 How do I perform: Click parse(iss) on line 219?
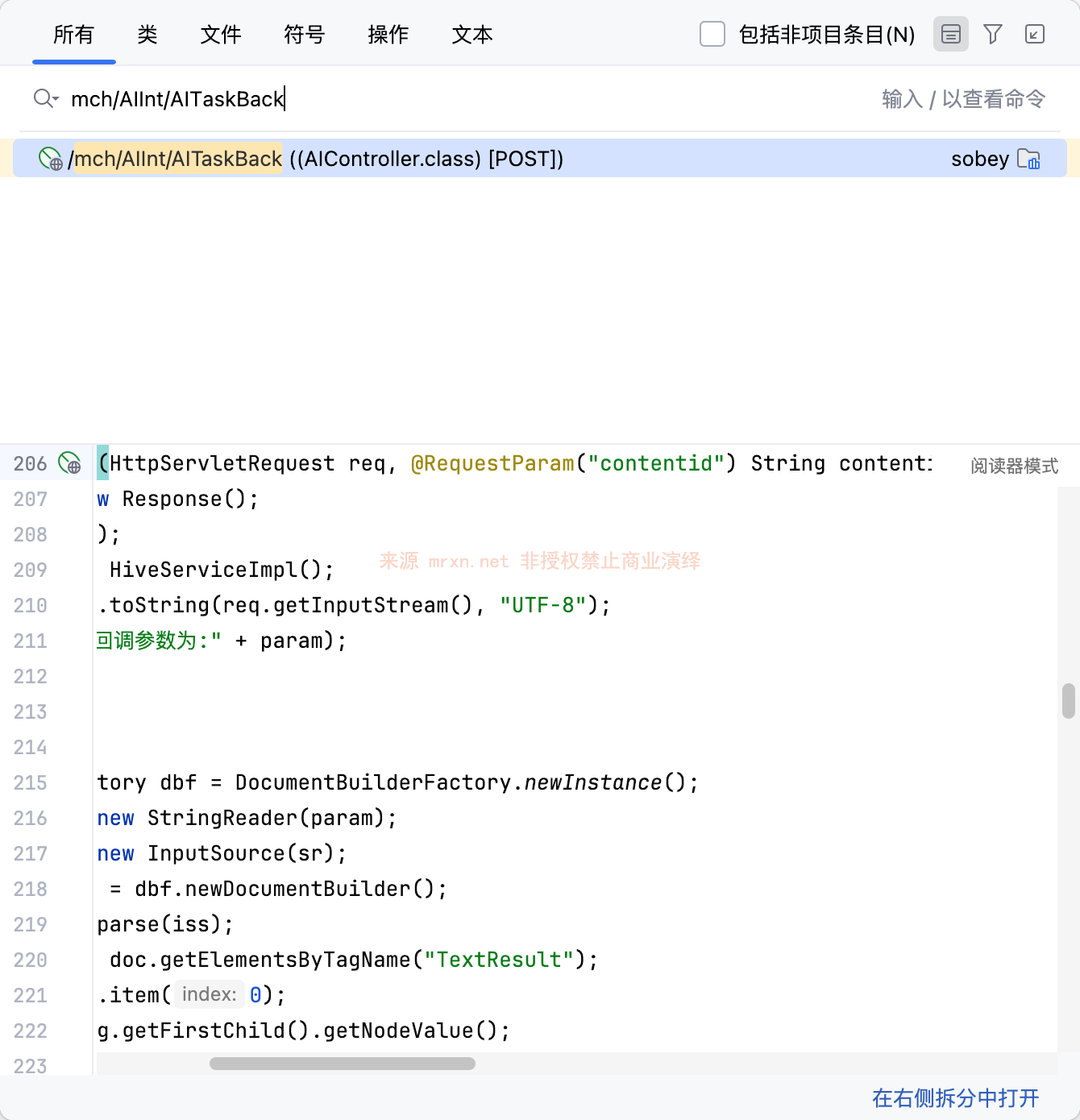tap(160, 924)
